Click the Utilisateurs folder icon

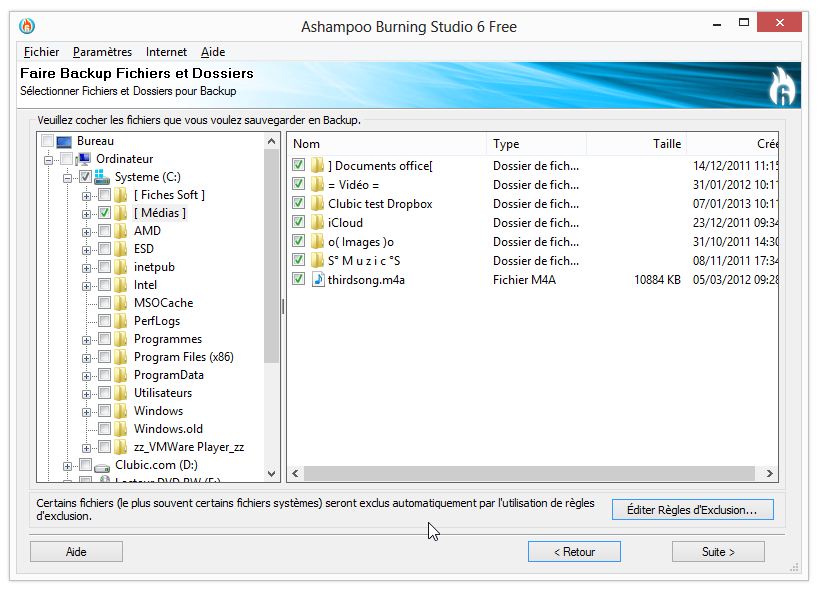[121, 393]
